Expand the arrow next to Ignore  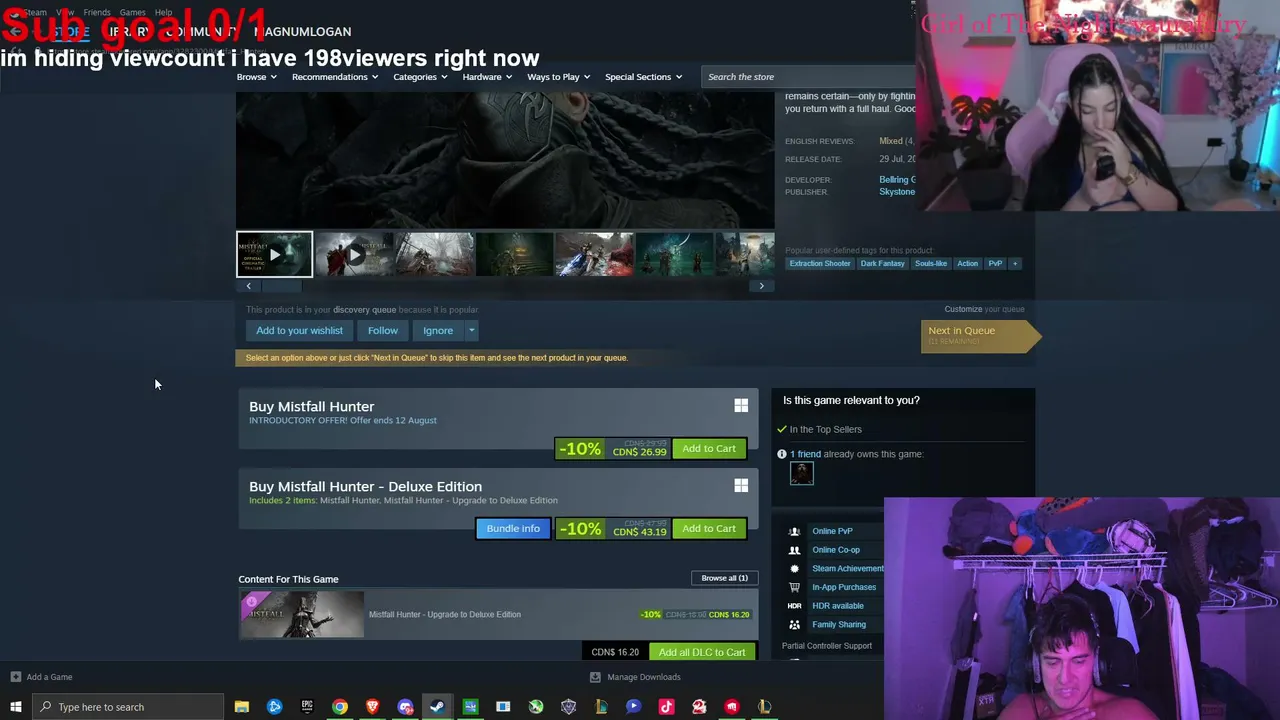471,331
